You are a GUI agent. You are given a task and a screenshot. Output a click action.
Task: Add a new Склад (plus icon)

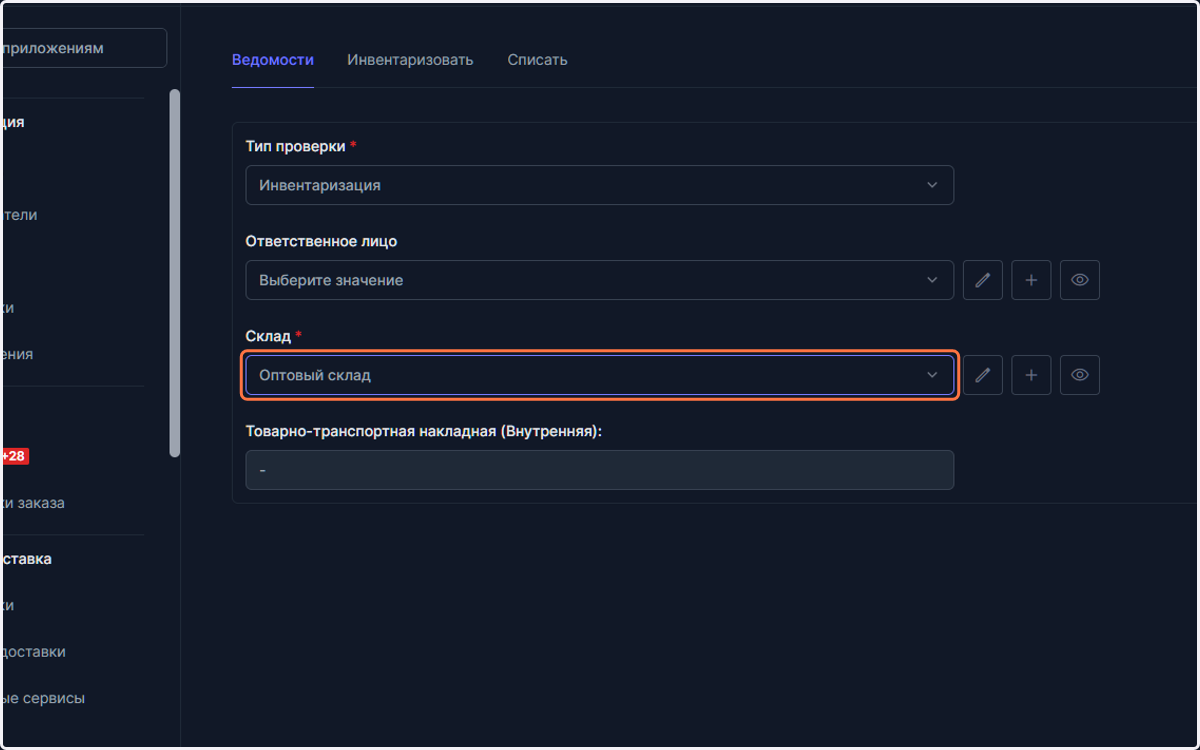[x=1031, y=375]
